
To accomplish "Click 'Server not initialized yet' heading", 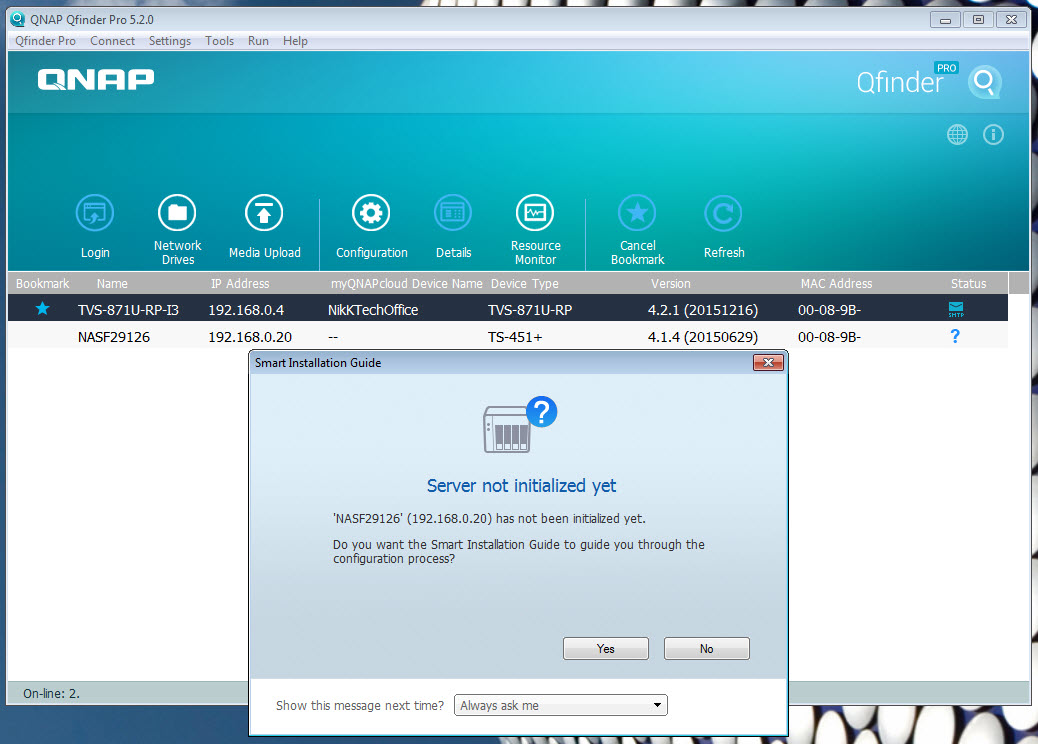I will (x=521, y=486).
